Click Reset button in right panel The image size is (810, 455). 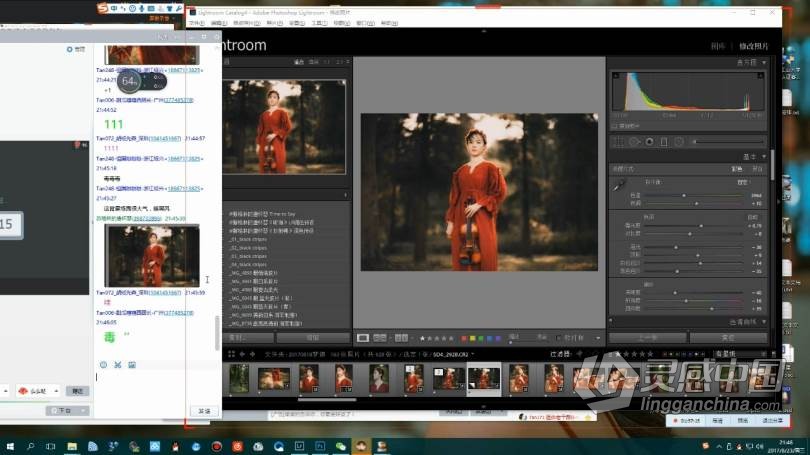click(729, 337)
